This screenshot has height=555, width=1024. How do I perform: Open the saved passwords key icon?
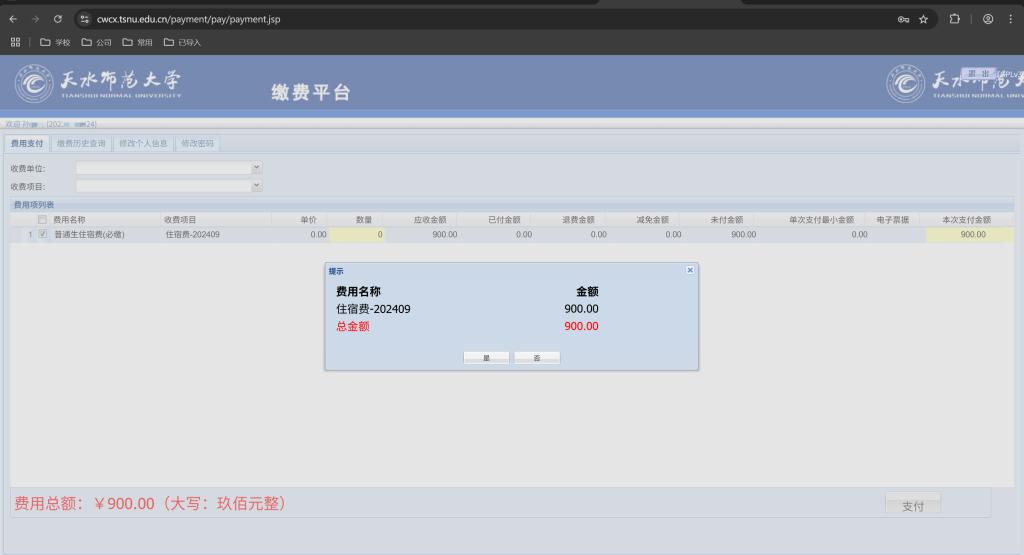(x=903, y=19)
